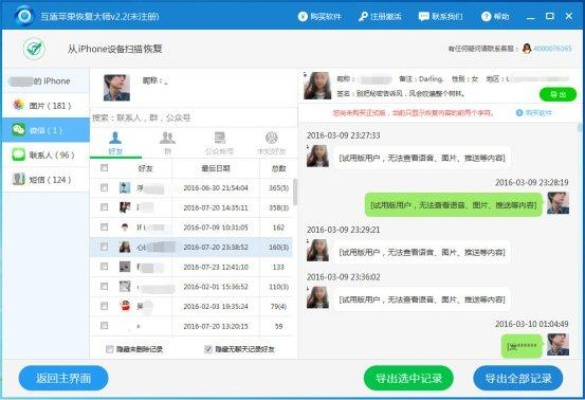Viewport: 585px width, 400px height.
Task: Click the key icon for register activation
Action: pyautogui.click(x=363, y=16)
